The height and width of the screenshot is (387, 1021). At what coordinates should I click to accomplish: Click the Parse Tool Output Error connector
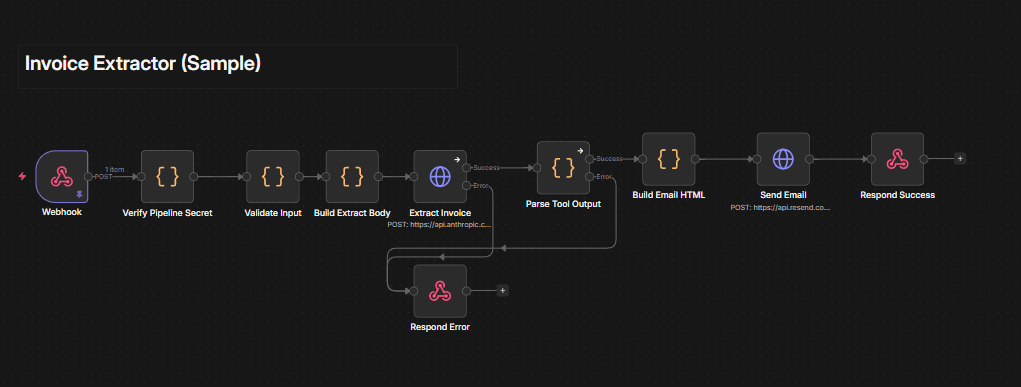coord(589,176)
